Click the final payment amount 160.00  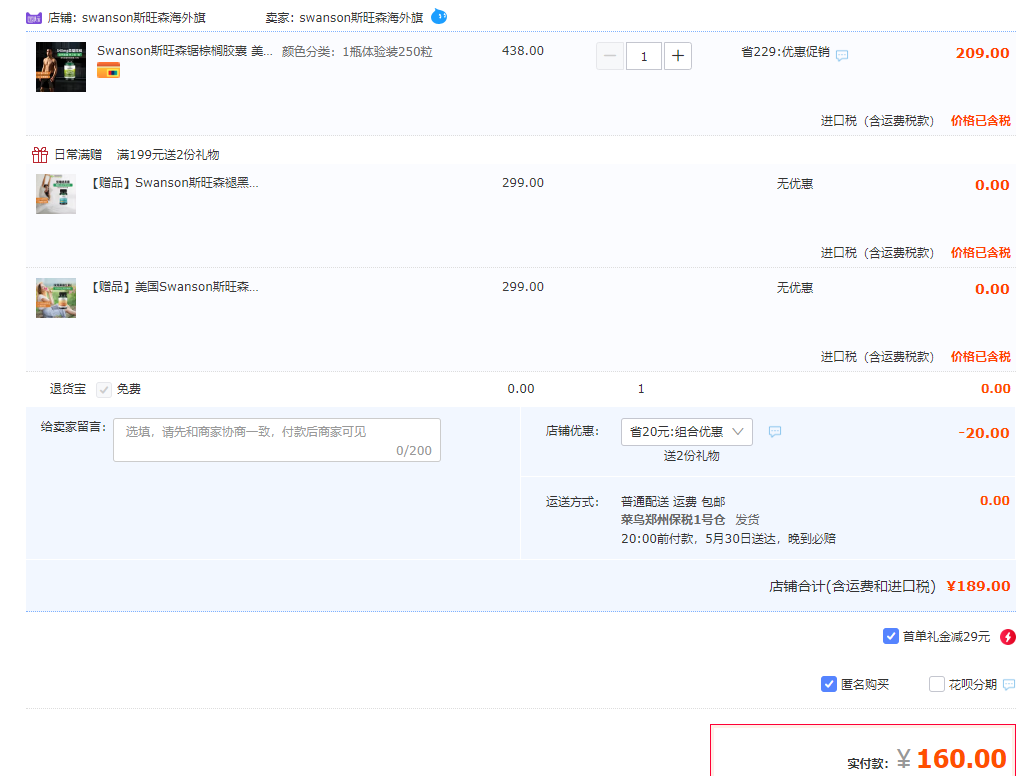pyautogui.click(x=961, y=758)
